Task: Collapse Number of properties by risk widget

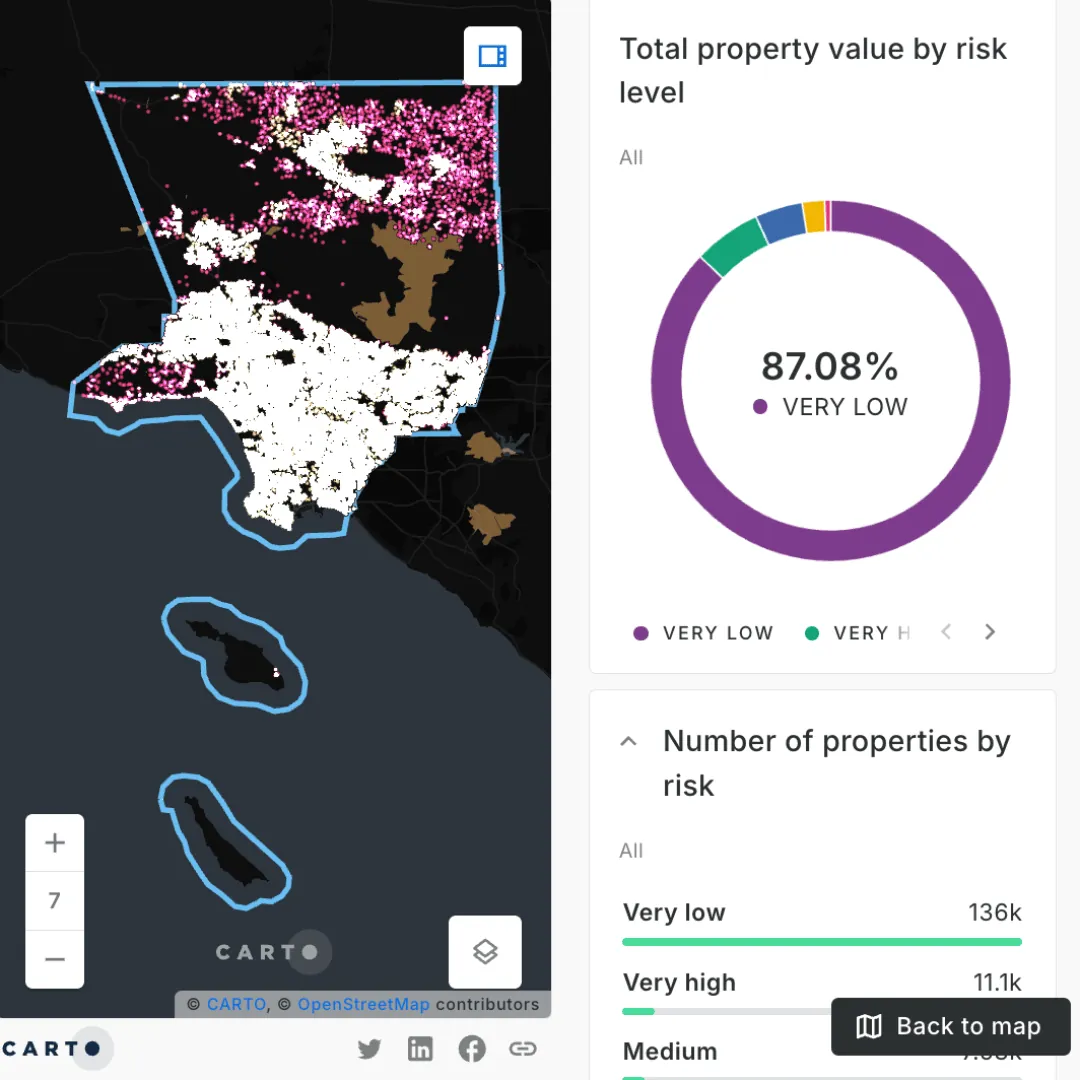Action: 629,742
